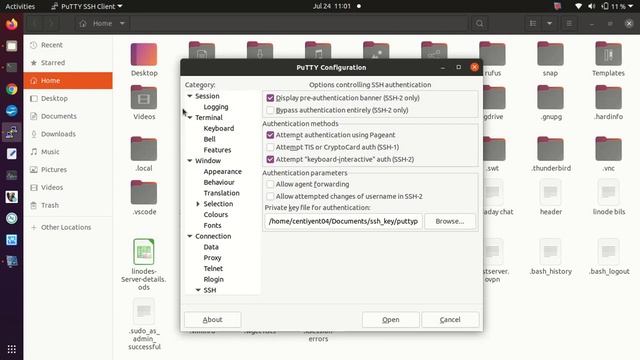
Task: Click clock date in top bar
Action: point(332,6)
